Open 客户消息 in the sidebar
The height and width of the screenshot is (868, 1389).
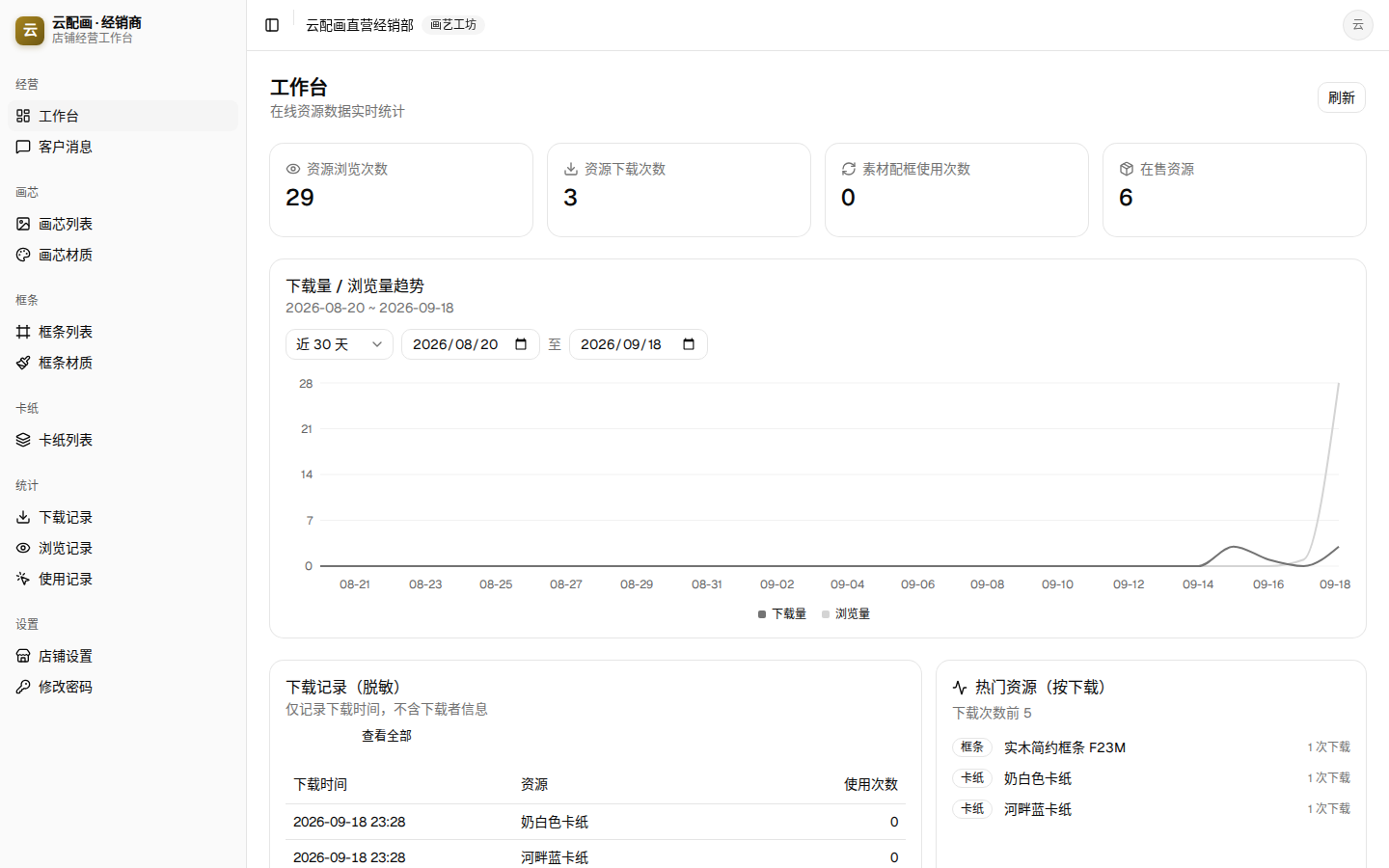click(x=123, y=147)
